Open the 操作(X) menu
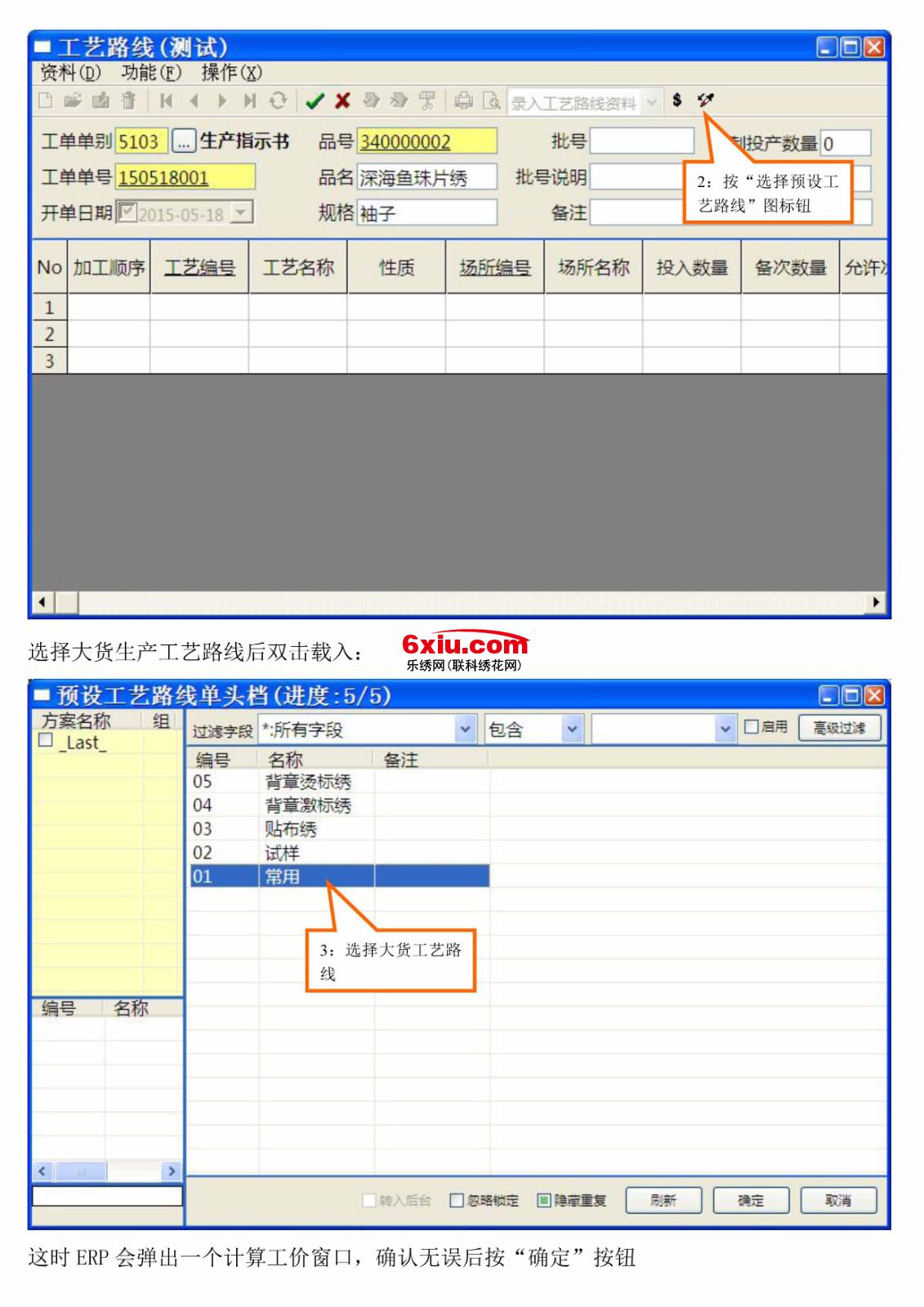The image size is (924, 1307). 231,73
